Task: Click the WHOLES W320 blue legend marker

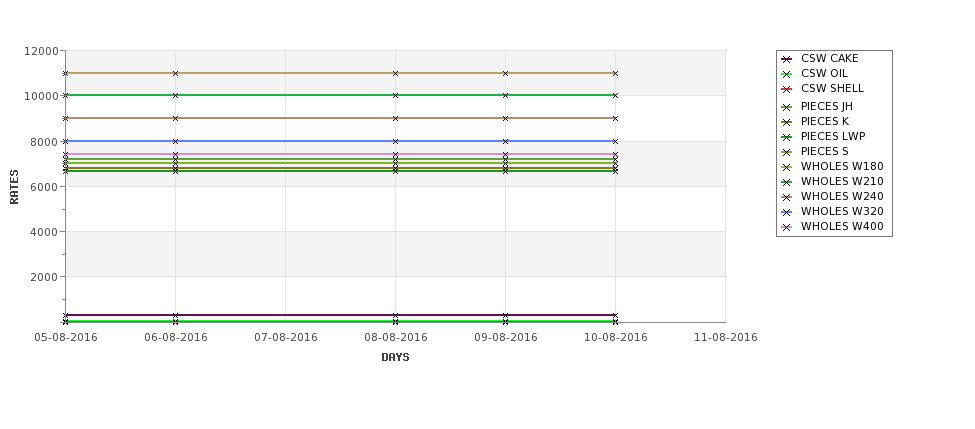Action: tap(787, 212)
